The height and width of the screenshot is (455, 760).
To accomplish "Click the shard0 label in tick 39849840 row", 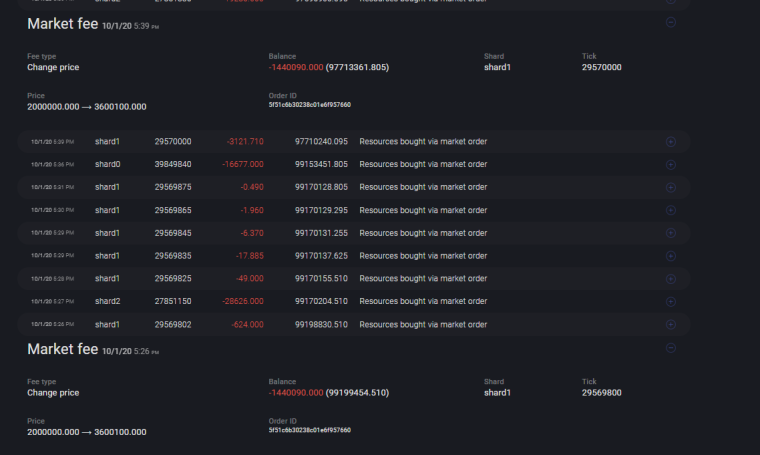I will click(x=108, y=164).
